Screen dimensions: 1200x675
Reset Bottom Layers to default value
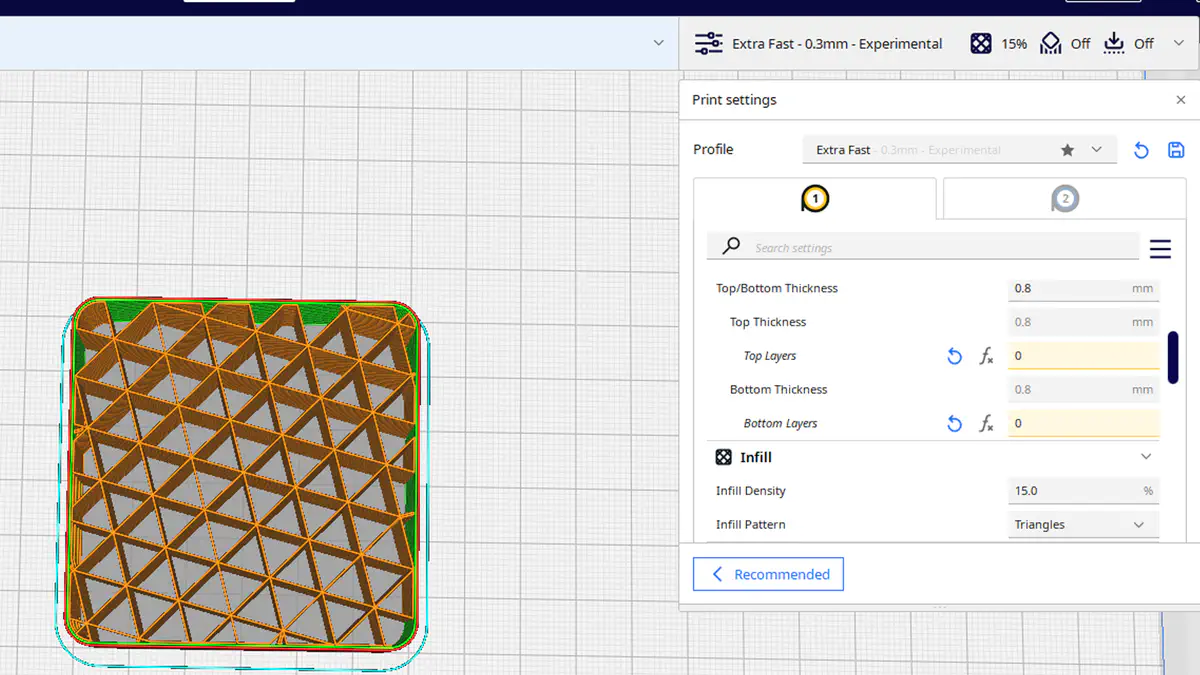point(955,424)
